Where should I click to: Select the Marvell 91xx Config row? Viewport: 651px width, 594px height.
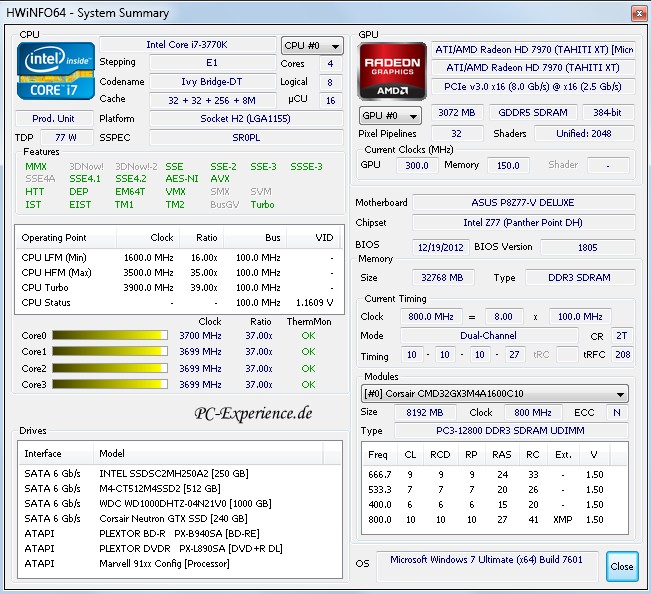pos(180,563)
